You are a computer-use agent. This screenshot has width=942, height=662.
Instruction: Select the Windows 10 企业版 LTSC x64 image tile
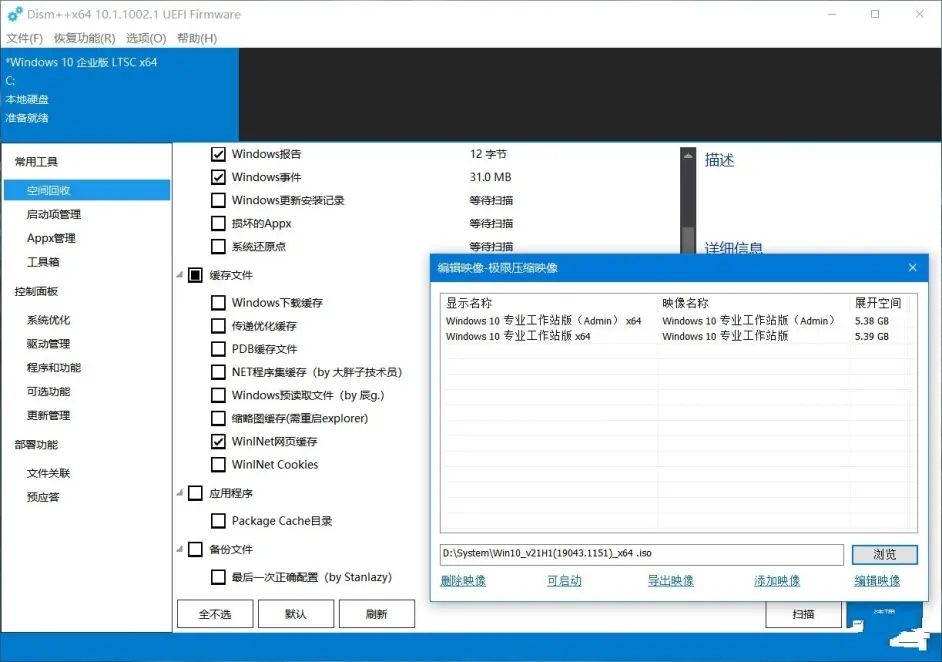coord(120,94)
